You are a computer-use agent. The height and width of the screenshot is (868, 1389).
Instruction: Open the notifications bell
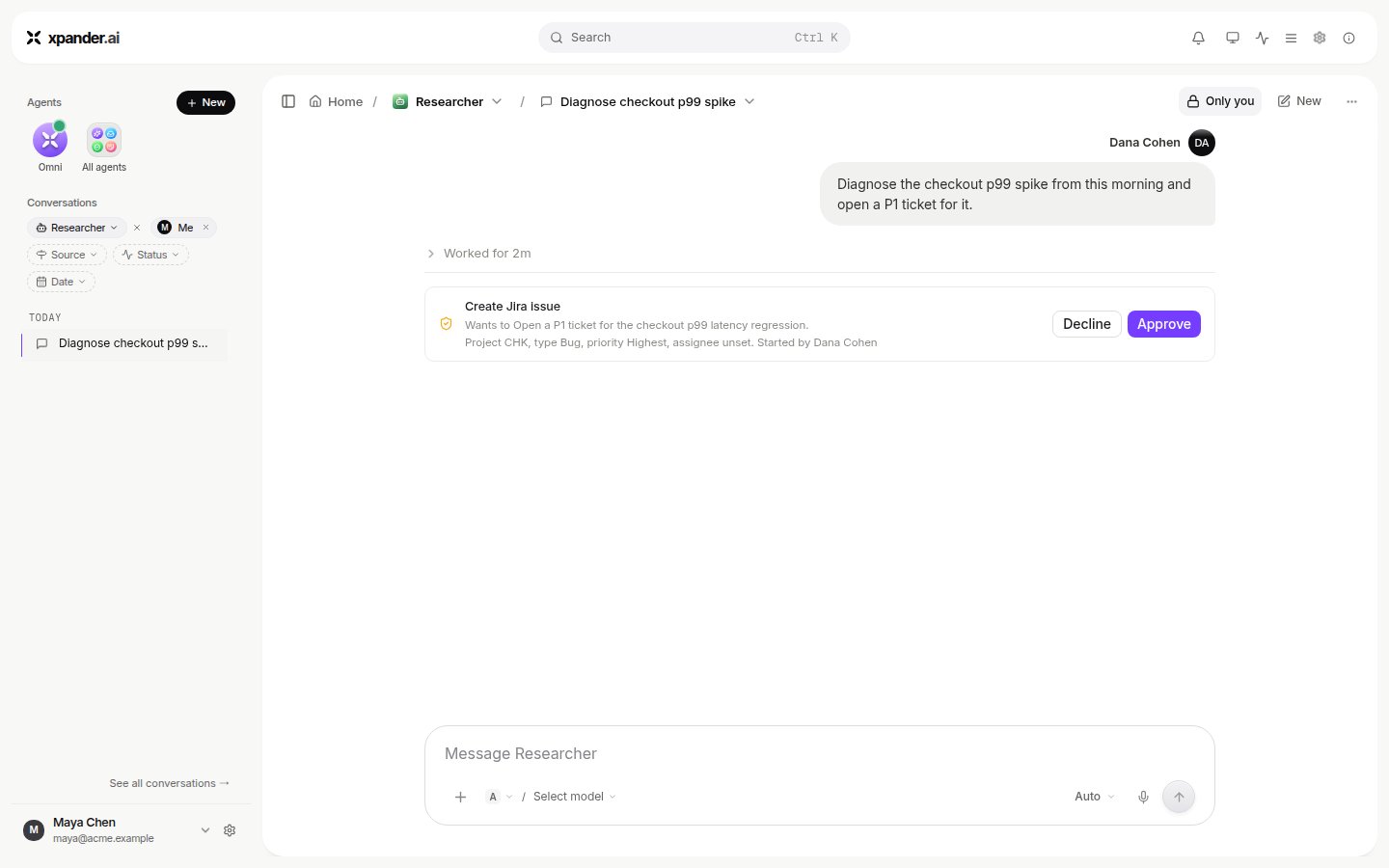pos(1198,38)
